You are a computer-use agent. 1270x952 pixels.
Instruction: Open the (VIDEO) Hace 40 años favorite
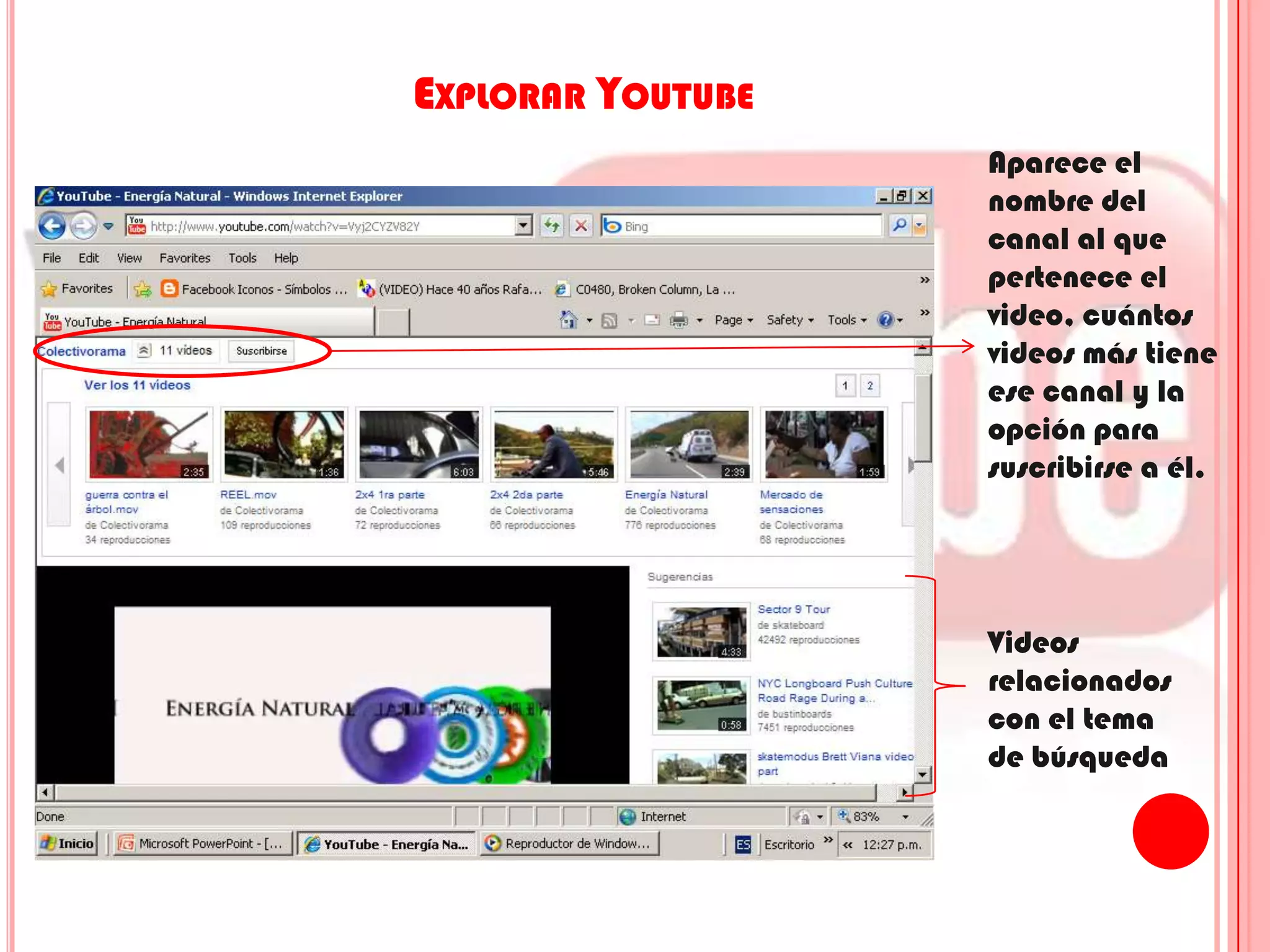click(x=450, y=289)
